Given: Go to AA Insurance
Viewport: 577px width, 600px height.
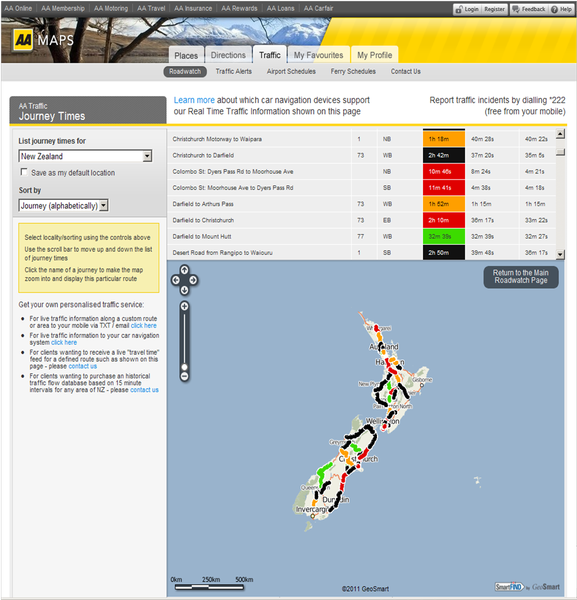Looking at the screenshot, I should tap(193, 8).
